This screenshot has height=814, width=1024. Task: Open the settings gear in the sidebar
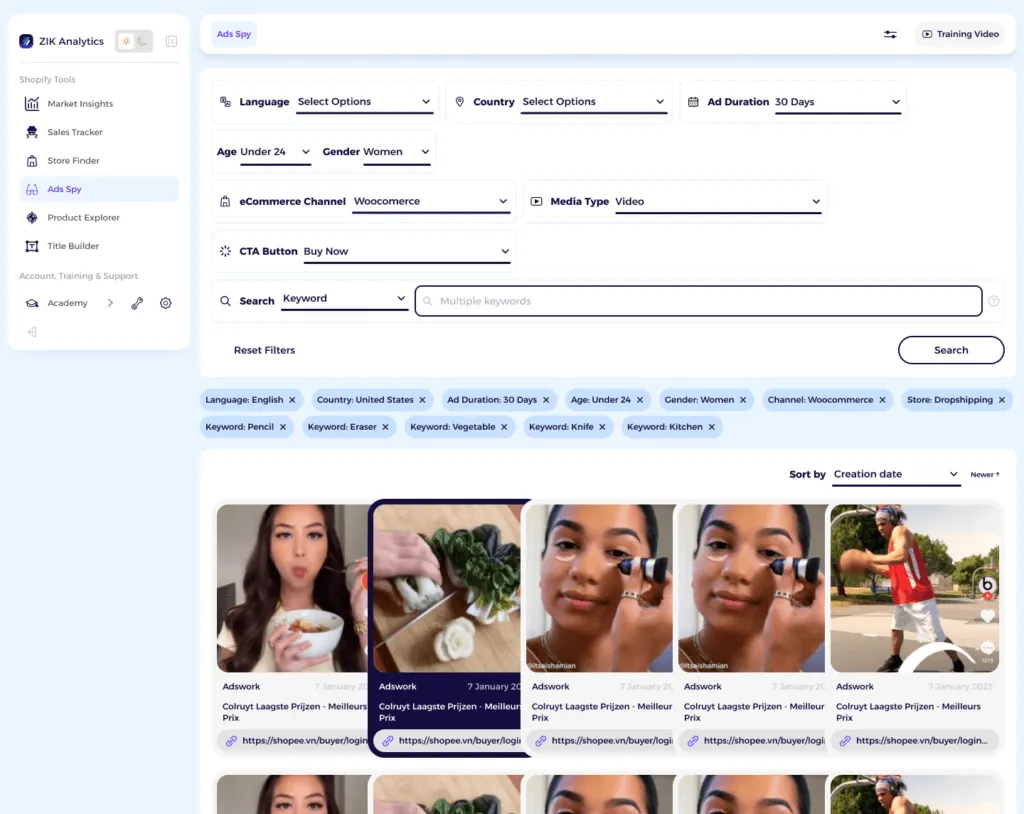coord(165,302)
